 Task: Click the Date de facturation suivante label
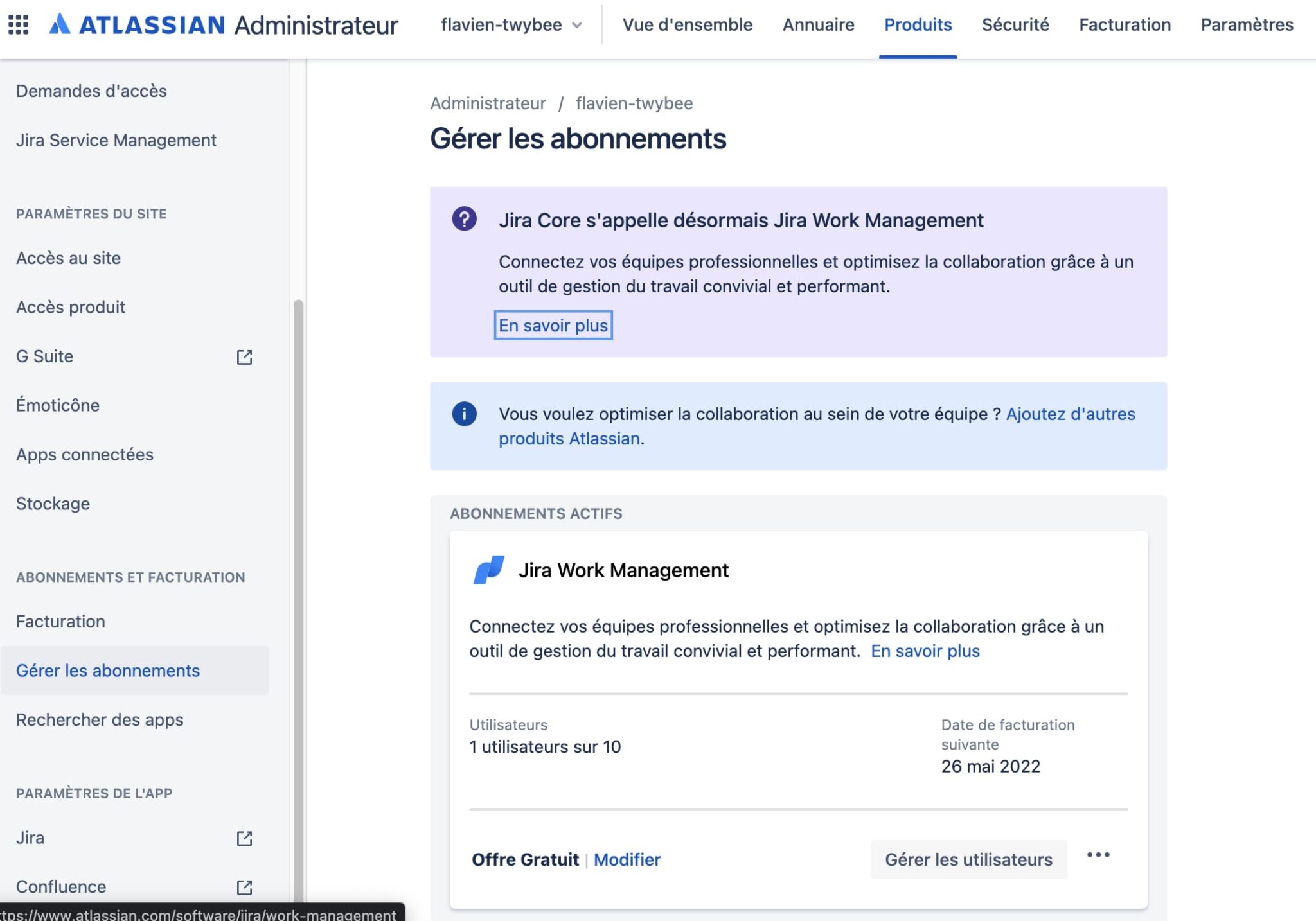[1008, 735]
